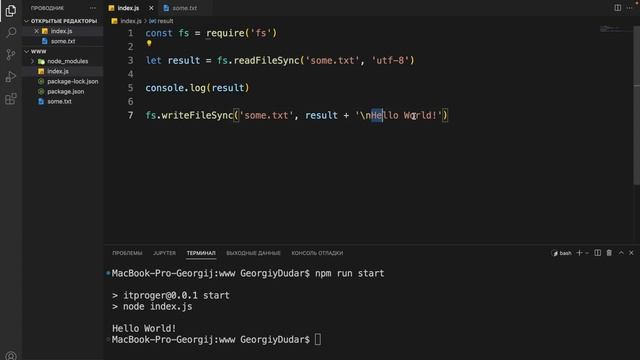Switch to the Проблемы panel tab
640x360 pixels.
coord(127,253)
